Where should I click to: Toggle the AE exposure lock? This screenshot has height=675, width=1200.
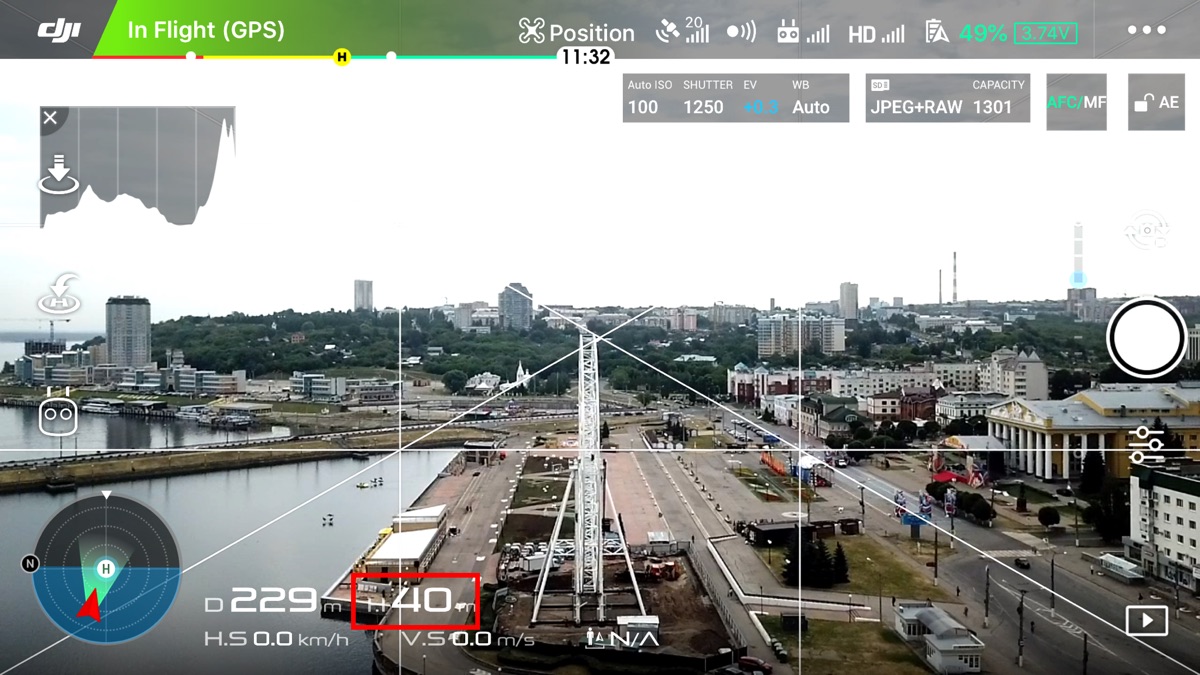pos(1156,102)
